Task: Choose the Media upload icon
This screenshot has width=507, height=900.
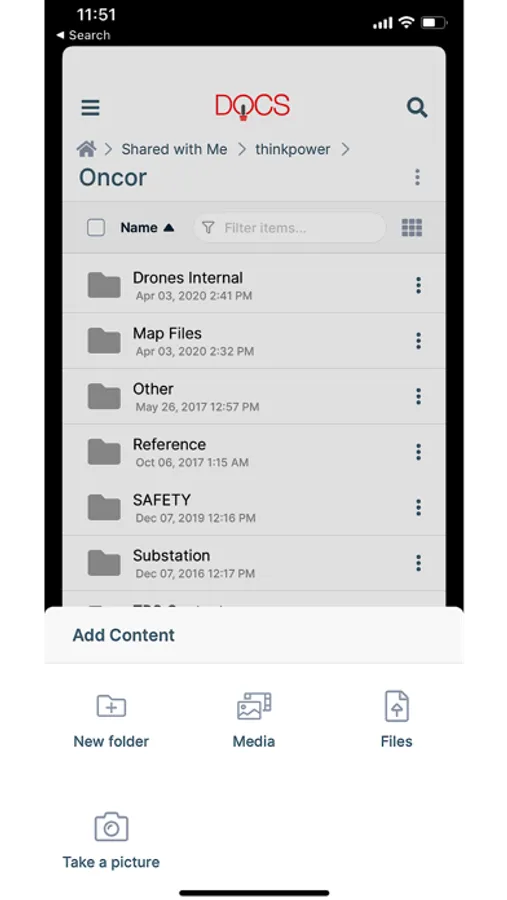Action: point(254,706)
